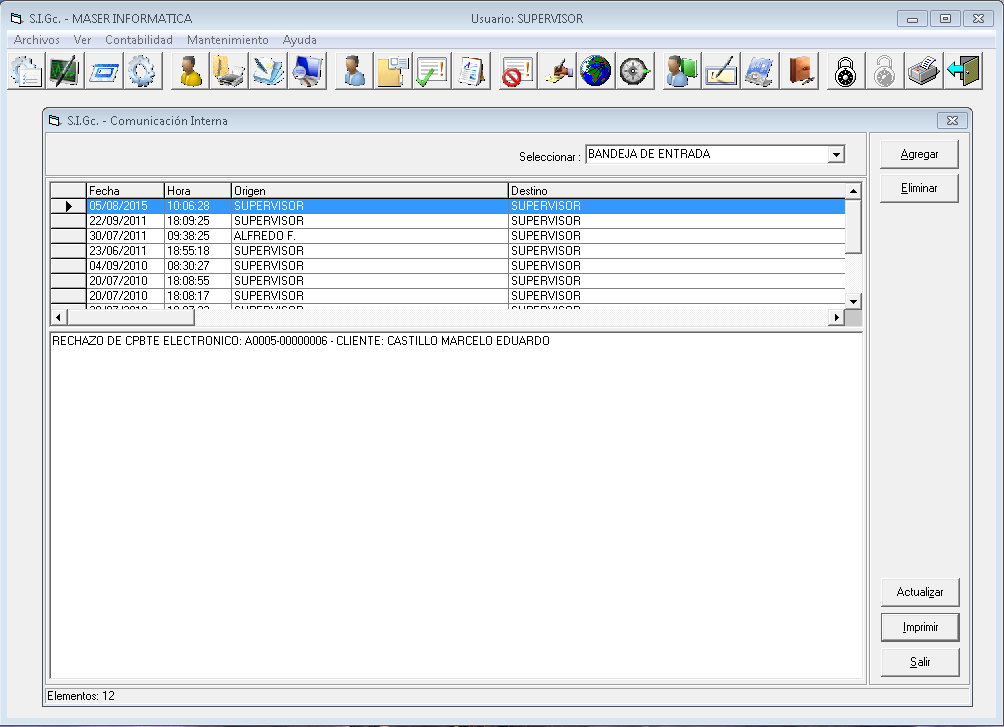
Task: Expand the Seleccionar dropdown showing BANDEJA DE ENTRADA
Action: [836, 154]
